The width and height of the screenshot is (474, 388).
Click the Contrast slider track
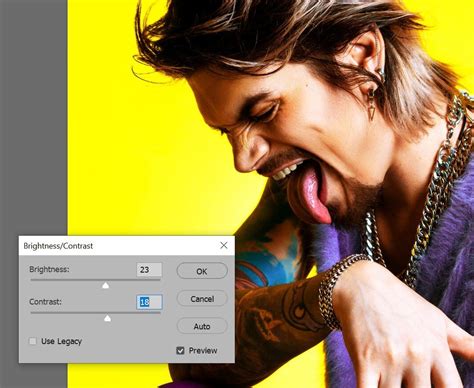[x=95, y=313]
